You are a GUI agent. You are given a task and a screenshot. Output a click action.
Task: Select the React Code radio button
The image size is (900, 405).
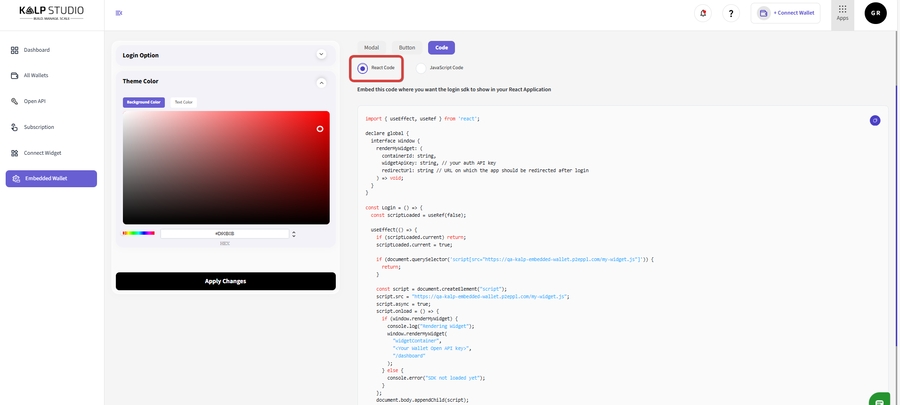pos(362,68)
